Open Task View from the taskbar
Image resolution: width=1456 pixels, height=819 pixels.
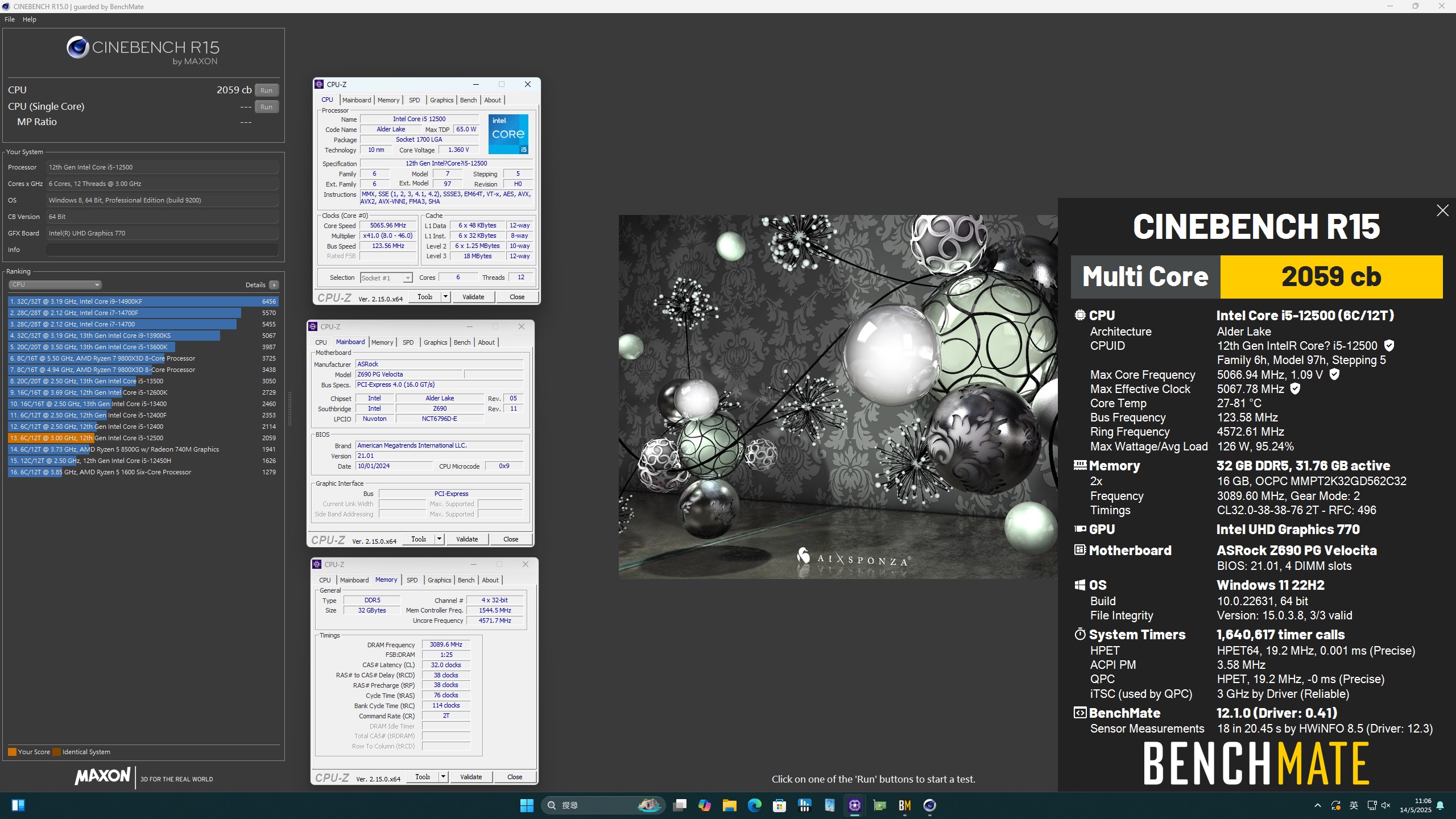(680, 805)
